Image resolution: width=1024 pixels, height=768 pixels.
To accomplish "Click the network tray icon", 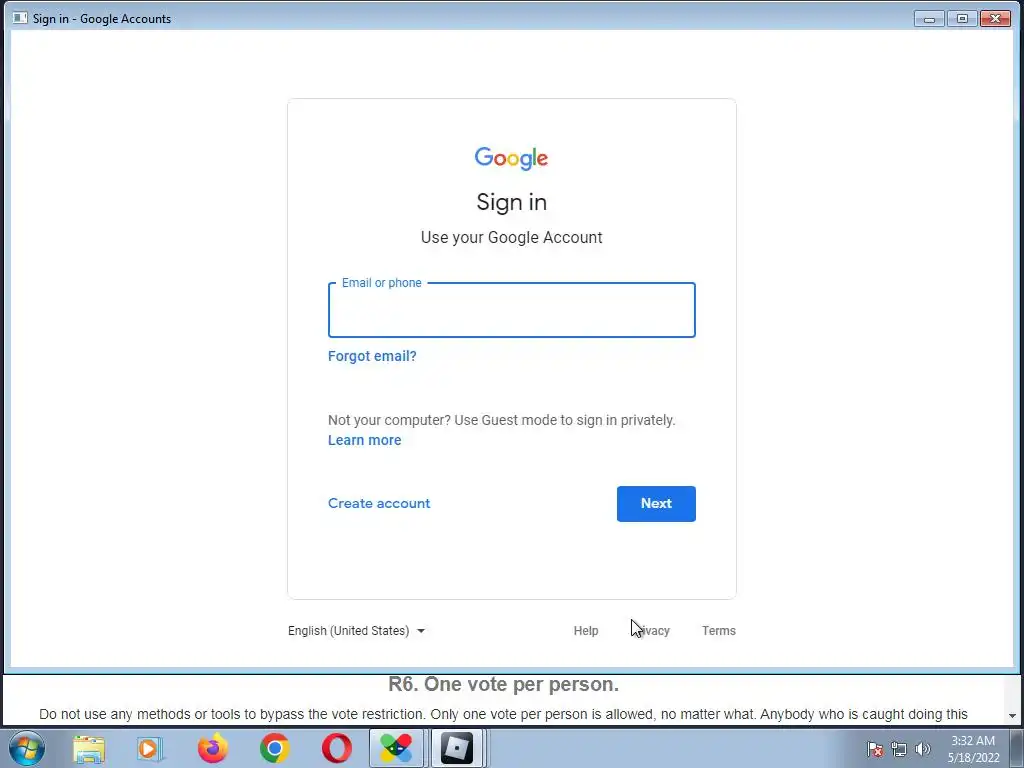I will [x=899, y=749].
